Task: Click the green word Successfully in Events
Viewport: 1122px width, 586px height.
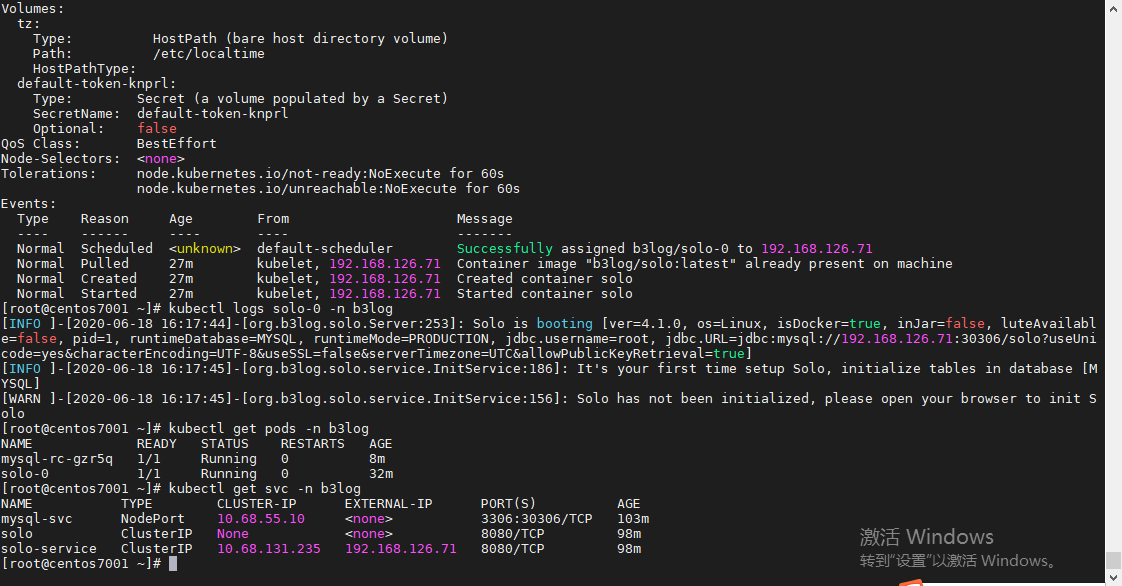Action: click(505, 249)
